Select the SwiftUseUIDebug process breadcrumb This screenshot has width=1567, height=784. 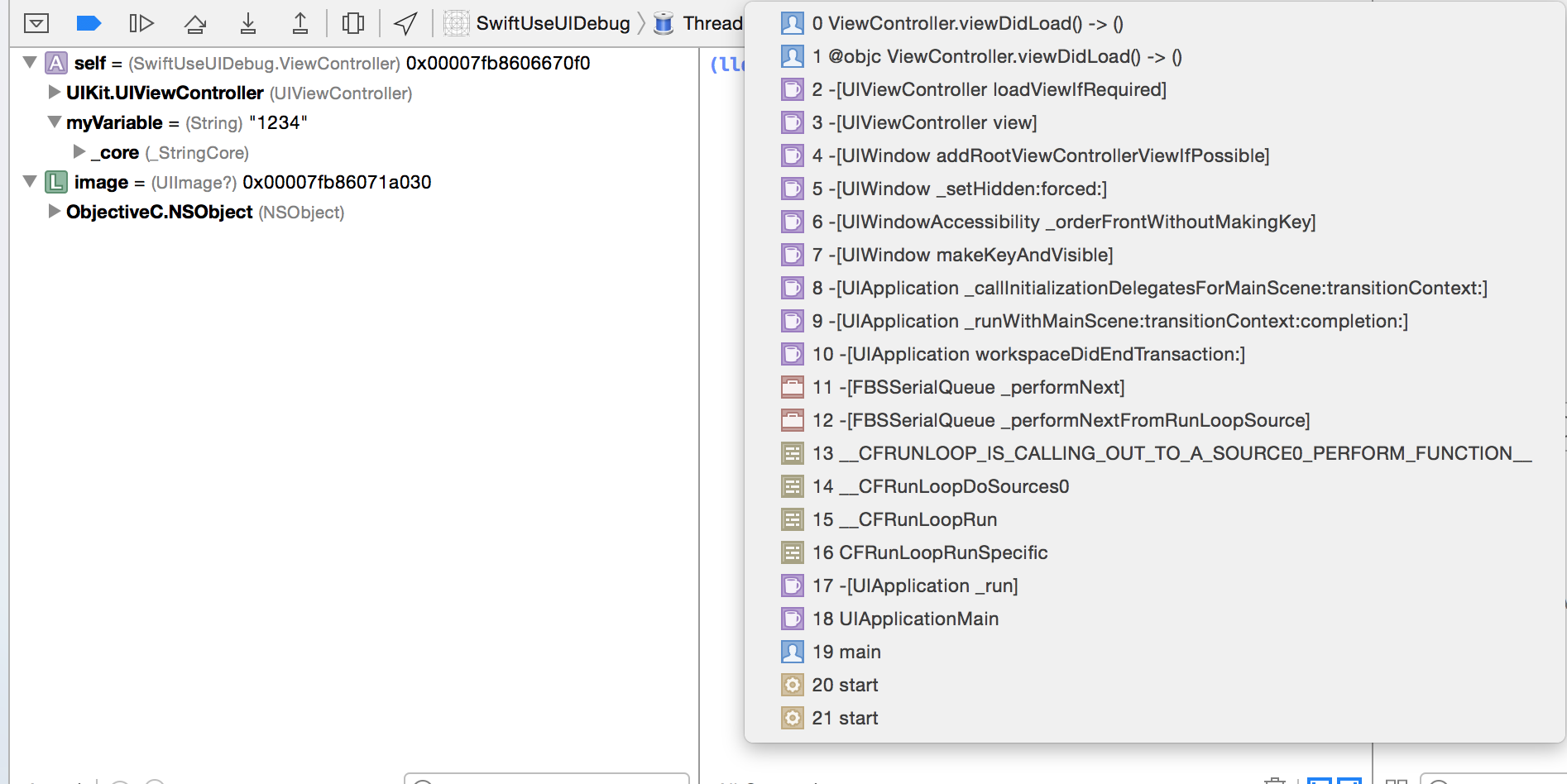coord(538,23)
